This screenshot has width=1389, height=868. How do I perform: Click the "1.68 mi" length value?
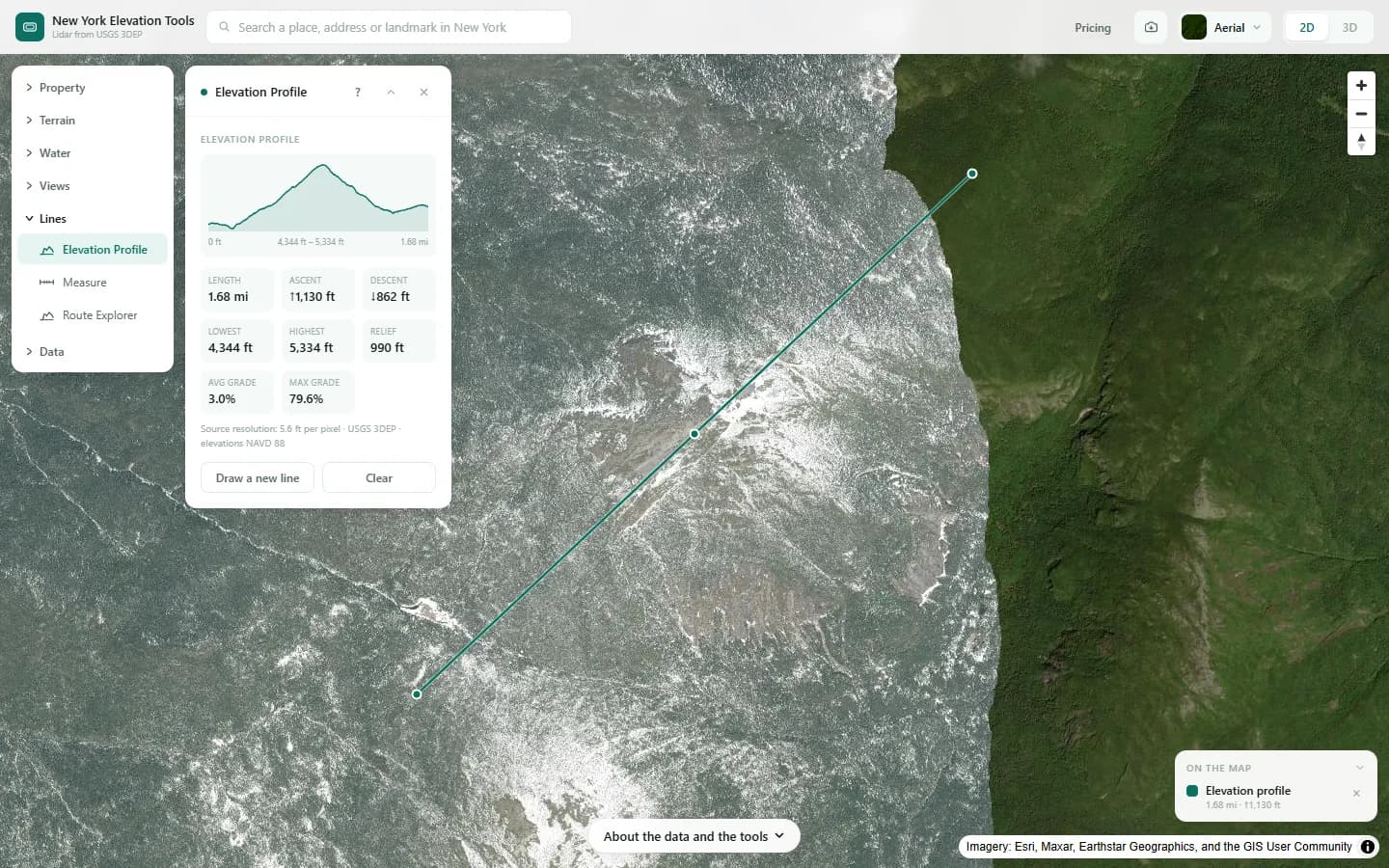pyautogui.click(x=229, y=297)
